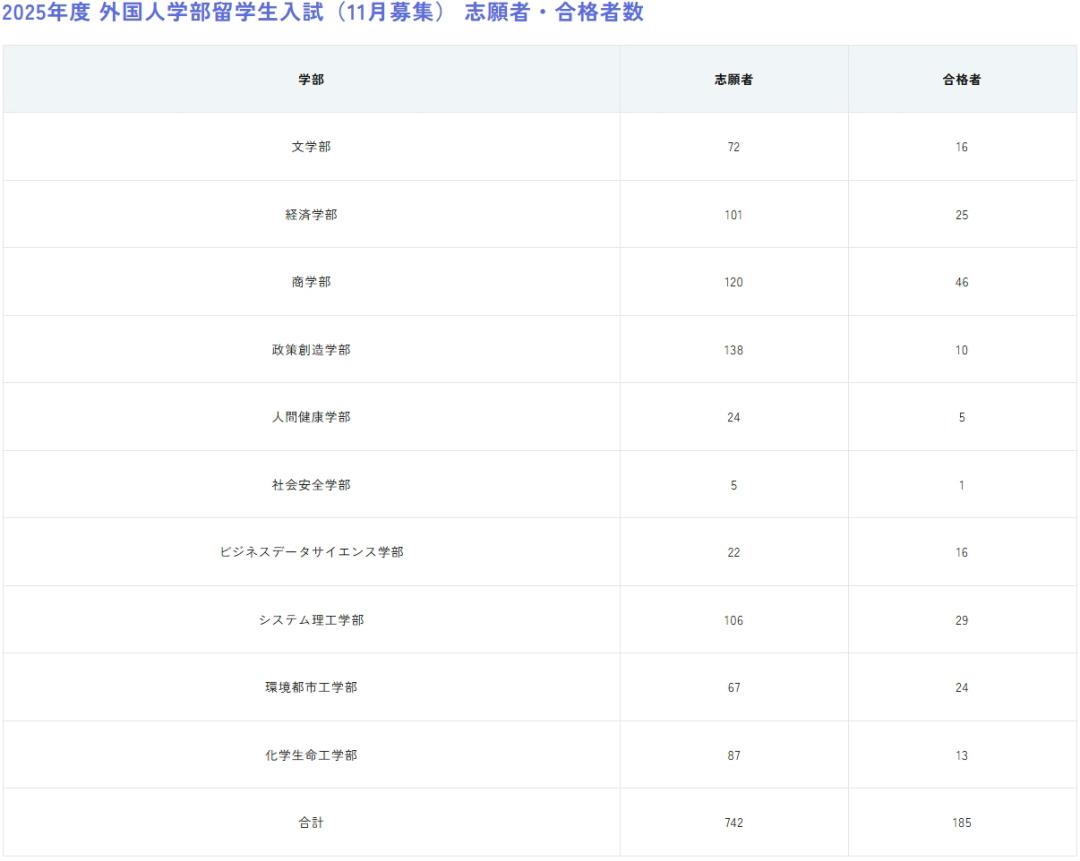
Task: Click the 101 applicants cell for 経済学部
Action: click(734, 215)
